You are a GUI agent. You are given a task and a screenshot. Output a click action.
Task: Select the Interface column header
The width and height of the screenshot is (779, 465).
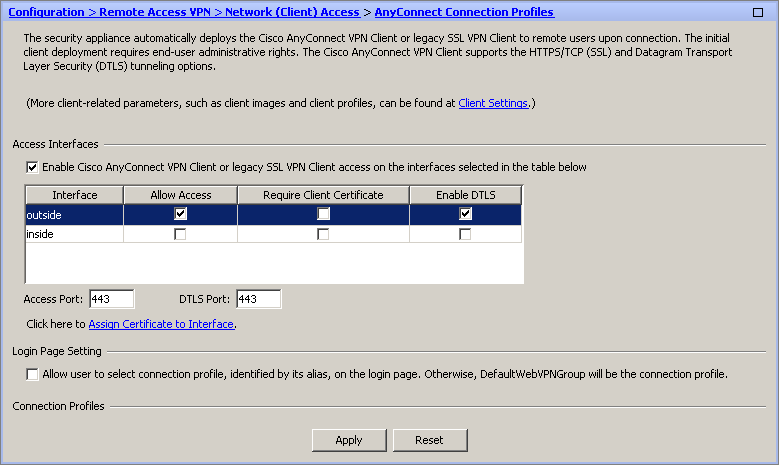[75, 195]
